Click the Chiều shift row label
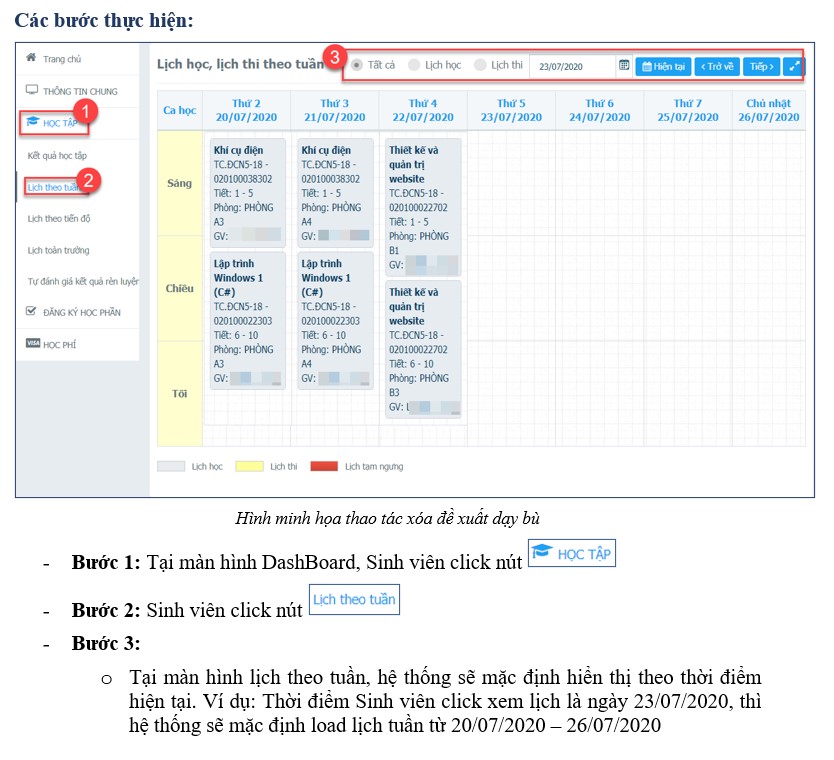The height and width of the screenshot is (760, 834). (x=180, y=288)
